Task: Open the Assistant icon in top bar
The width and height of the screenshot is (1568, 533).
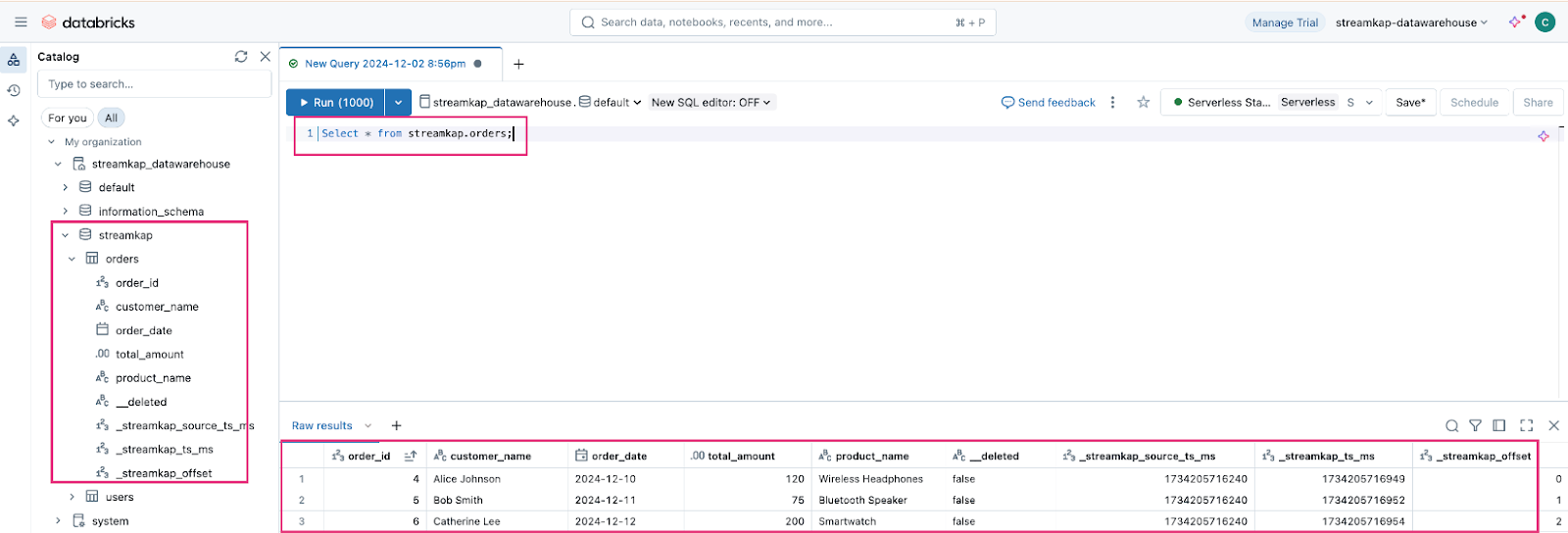Action: click(x=1516, y=22)
